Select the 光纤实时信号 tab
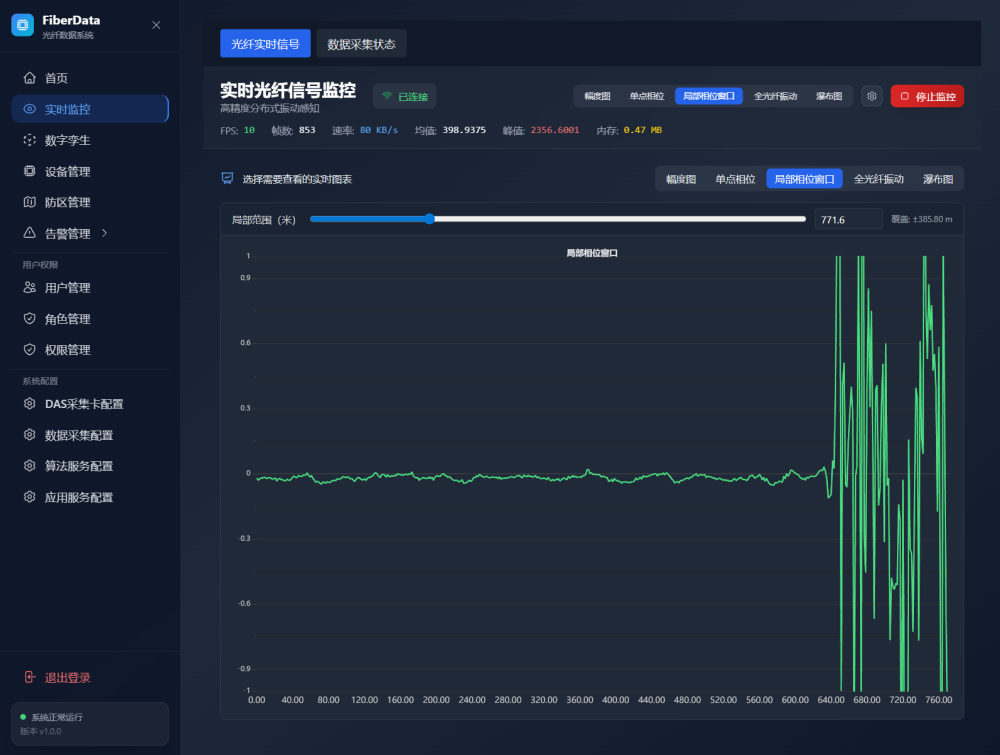1000x755 pixels. 265,44
